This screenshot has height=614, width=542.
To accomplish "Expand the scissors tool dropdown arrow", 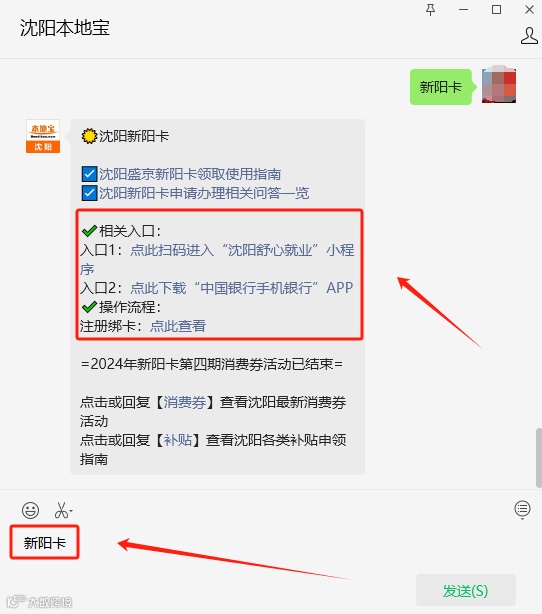I will 71,511.
